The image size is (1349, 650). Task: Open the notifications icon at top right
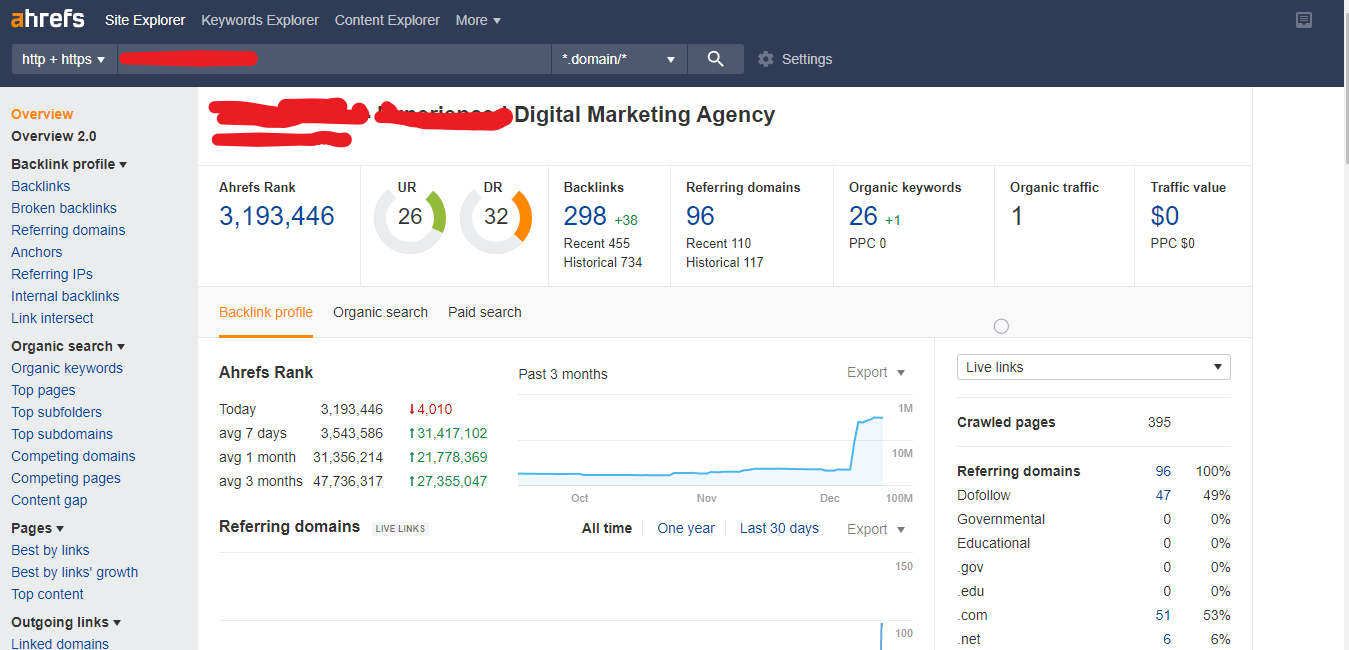click(1303, 20)
